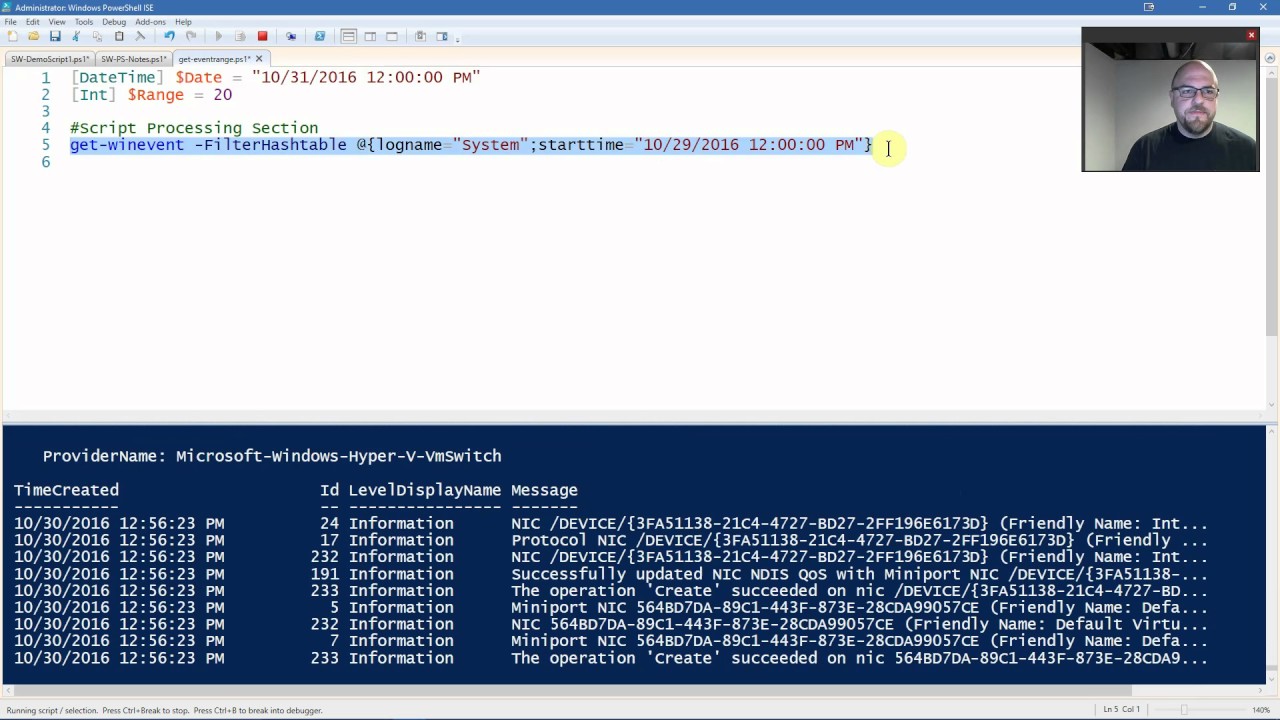Screen dimensions: 1280x720
Task: Show Command Add-on toolbar icon
Action: pos(442,36)
